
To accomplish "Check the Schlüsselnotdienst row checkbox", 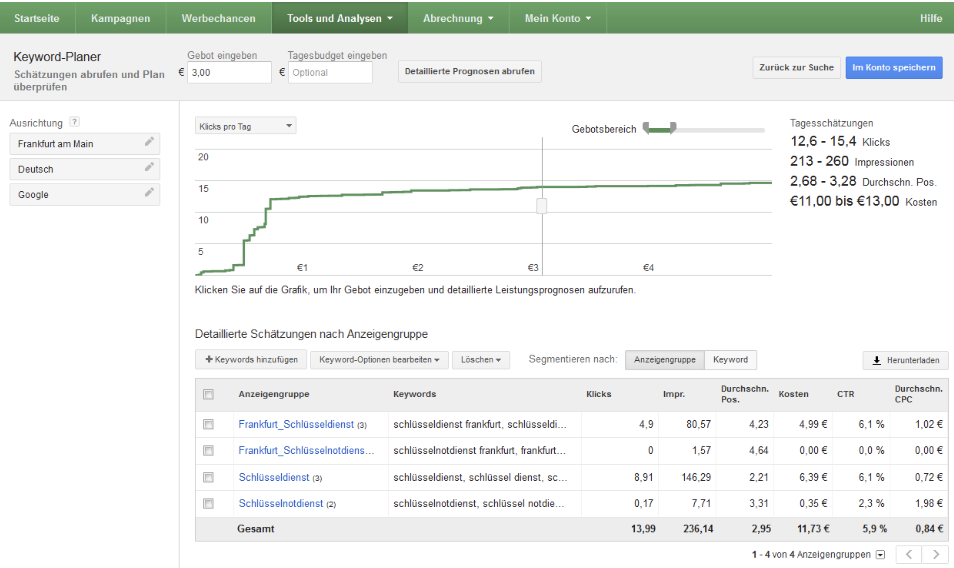I will click(209, 504).
